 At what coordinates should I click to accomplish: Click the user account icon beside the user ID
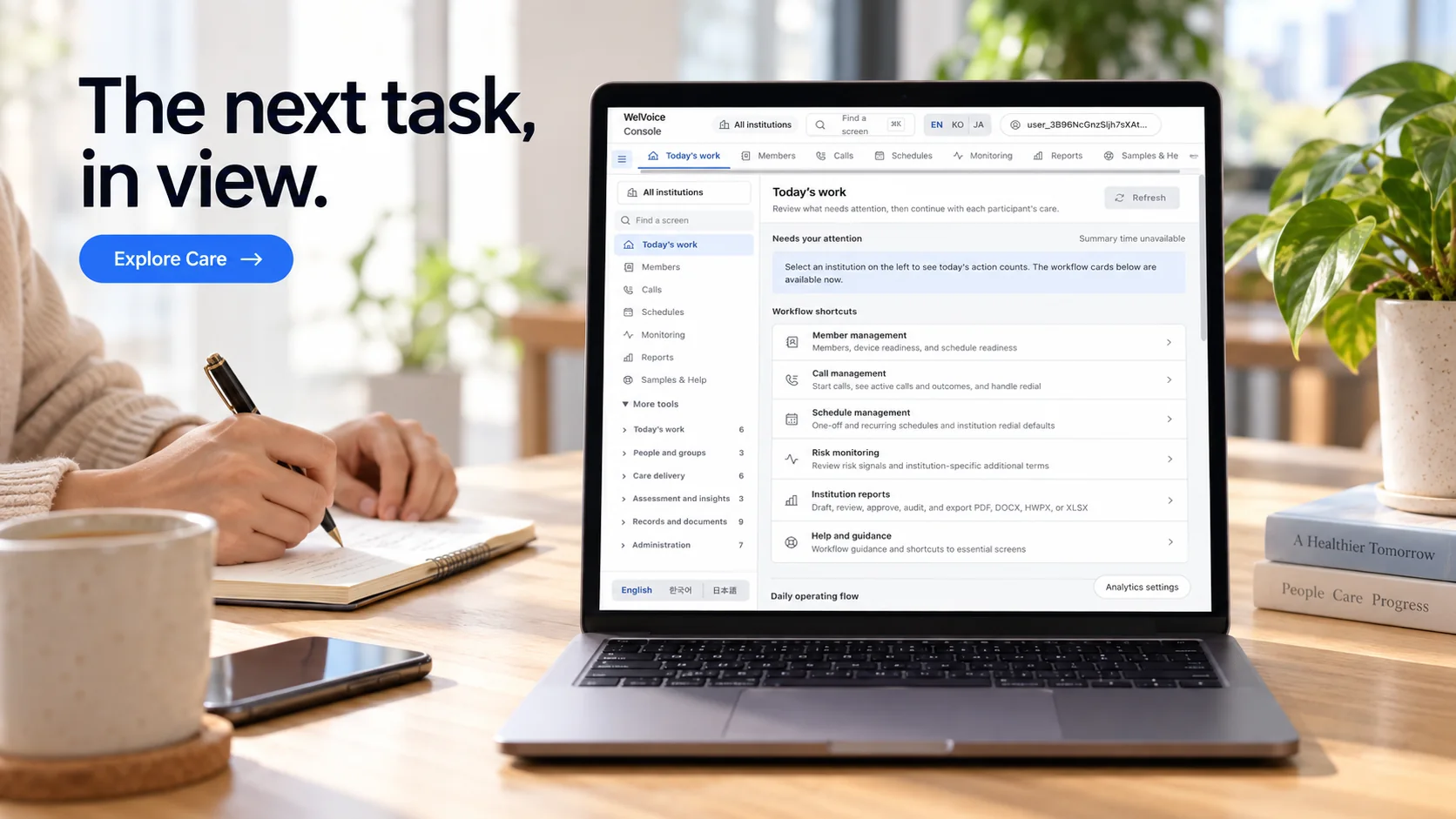click(1015, 124)
